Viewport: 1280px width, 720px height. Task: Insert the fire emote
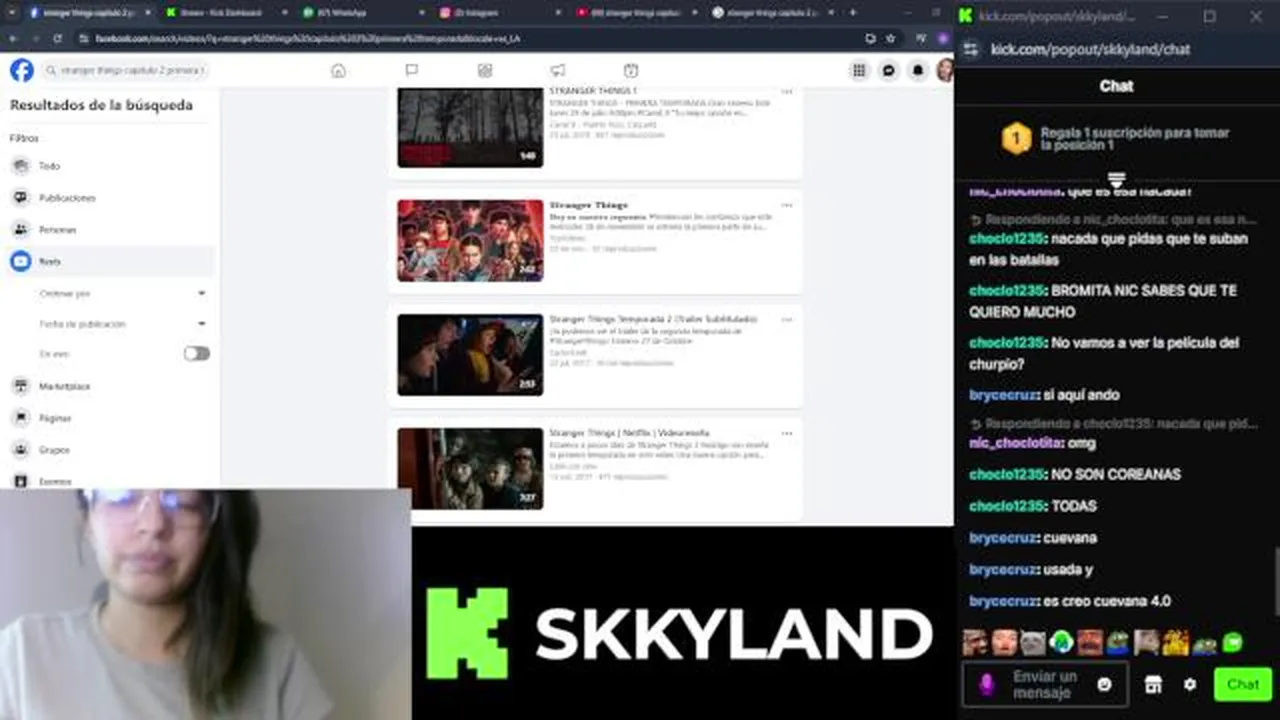click(x=1176, y=642)
